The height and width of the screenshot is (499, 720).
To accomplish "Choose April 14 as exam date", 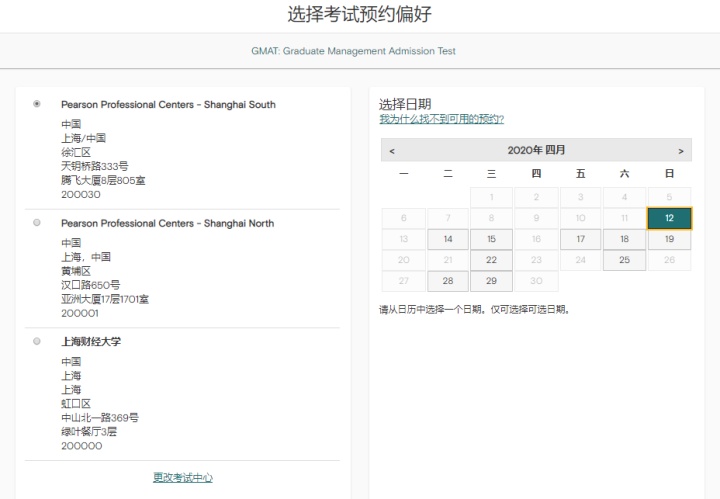I will (x=448, y=239).
